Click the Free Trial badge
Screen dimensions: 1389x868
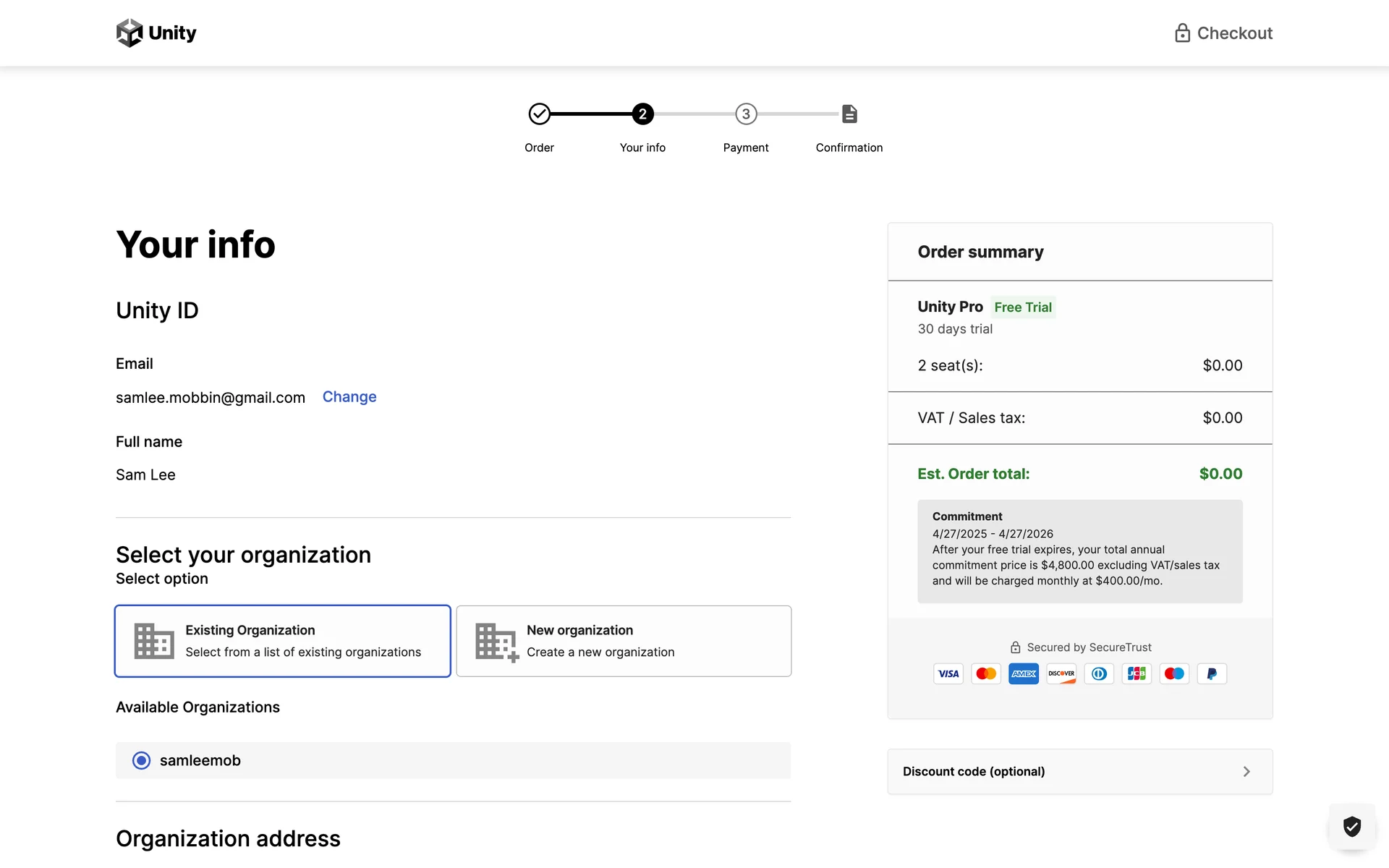coord(1022,307)
